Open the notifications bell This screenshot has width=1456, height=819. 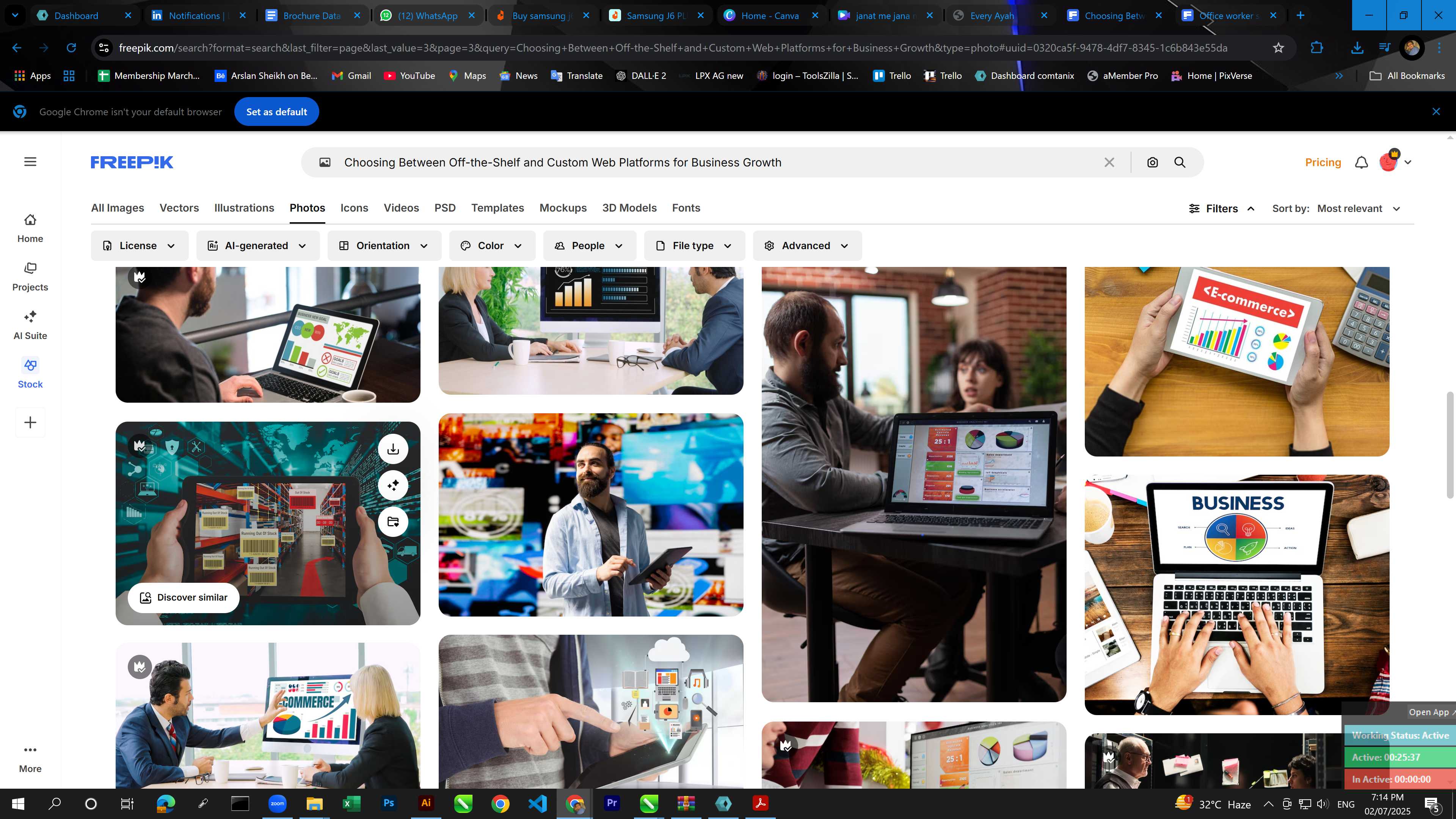click(1362, 162)
